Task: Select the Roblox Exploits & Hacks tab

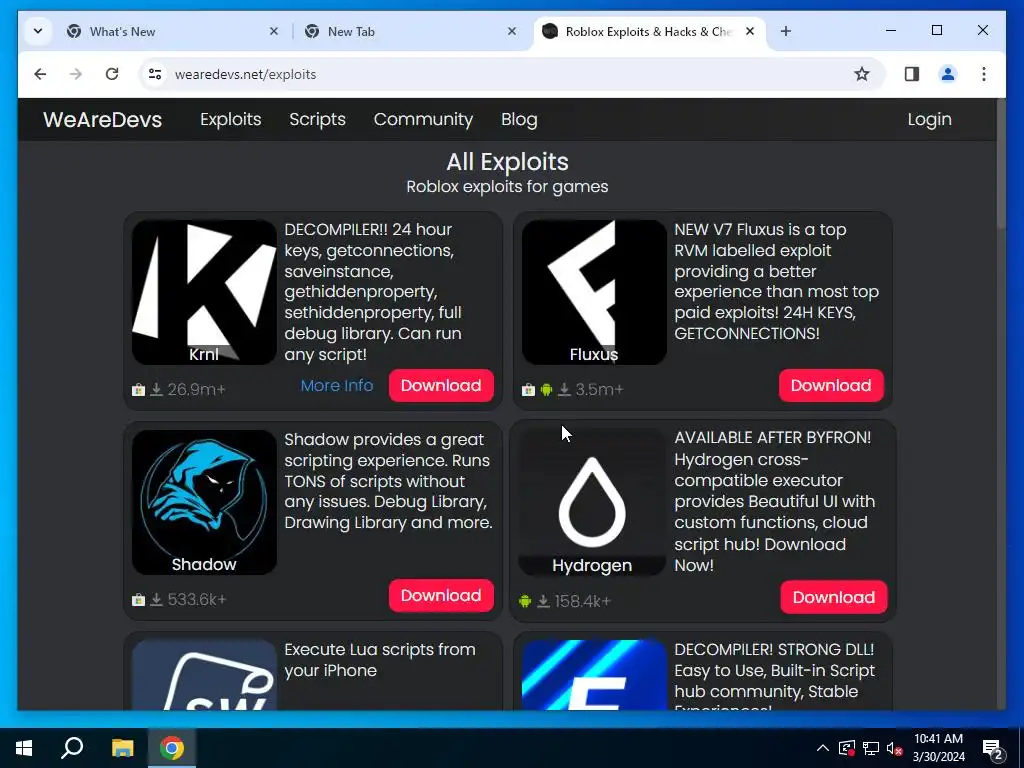Action: [x=650, y=31]
